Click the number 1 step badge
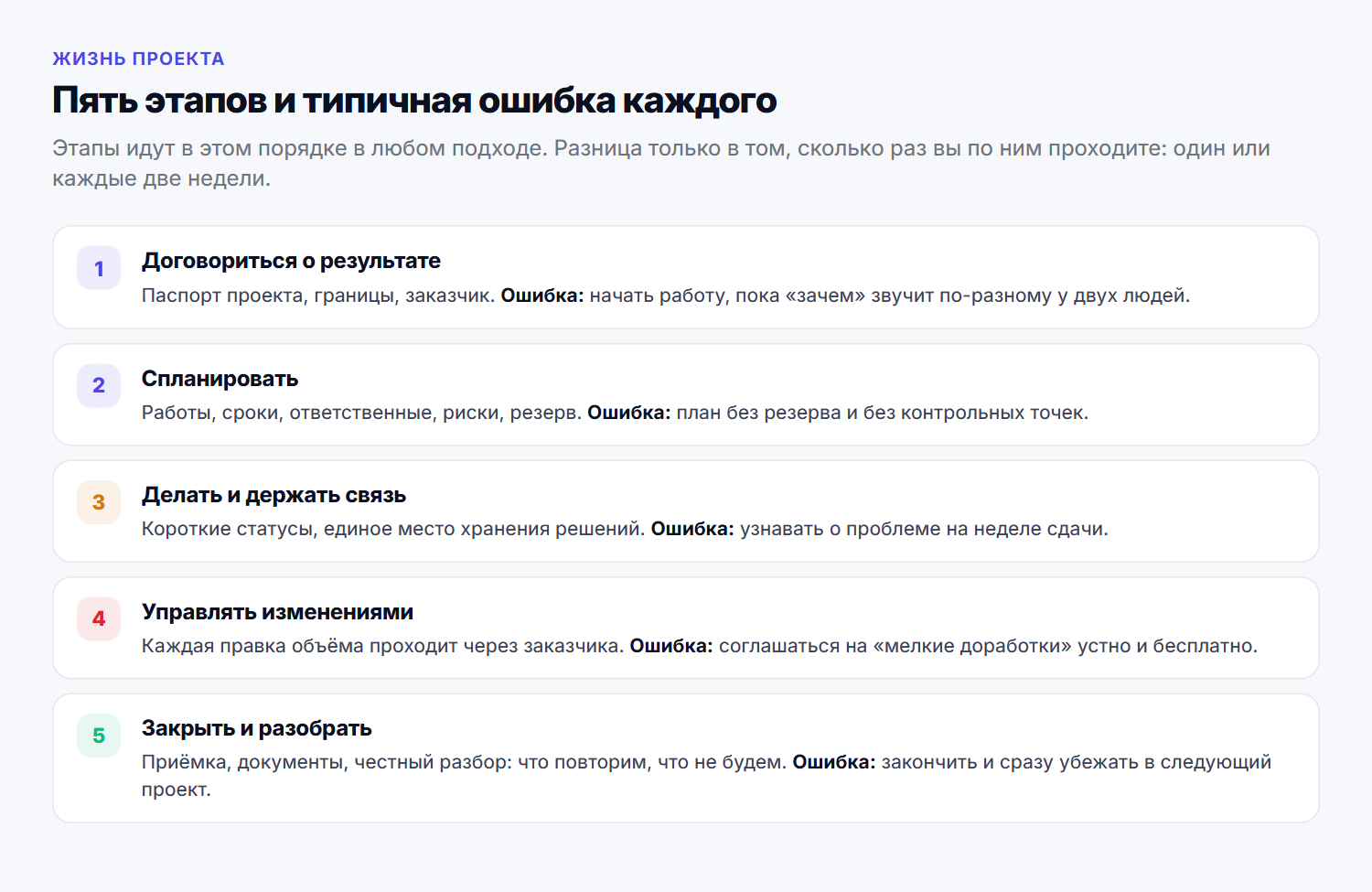 point(99,268)
